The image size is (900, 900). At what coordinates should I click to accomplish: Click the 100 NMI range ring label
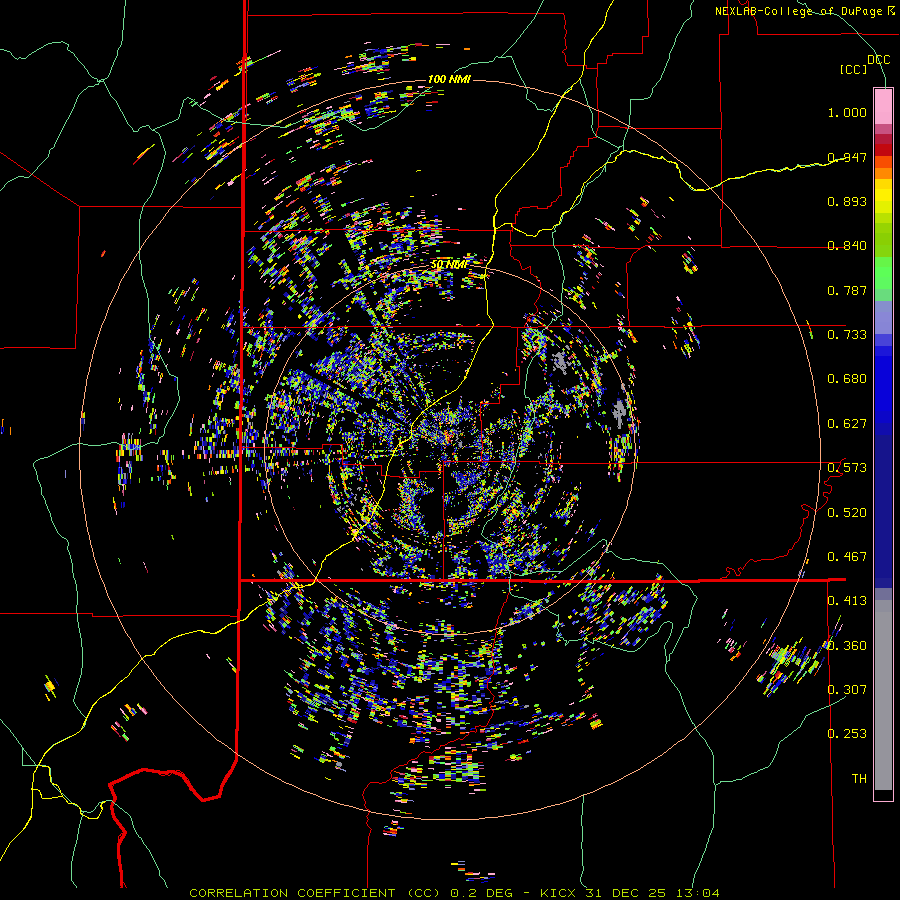[x=449, y=79]
